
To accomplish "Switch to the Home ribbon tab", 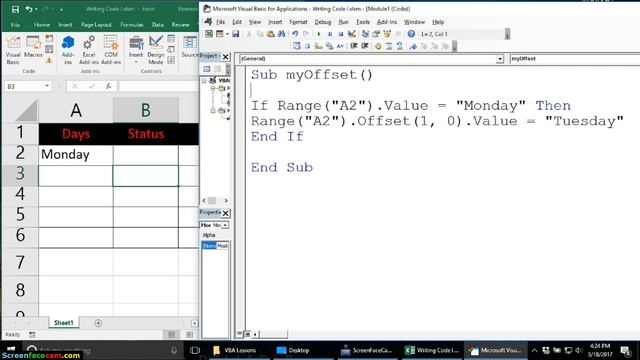I will coord(42,25).
